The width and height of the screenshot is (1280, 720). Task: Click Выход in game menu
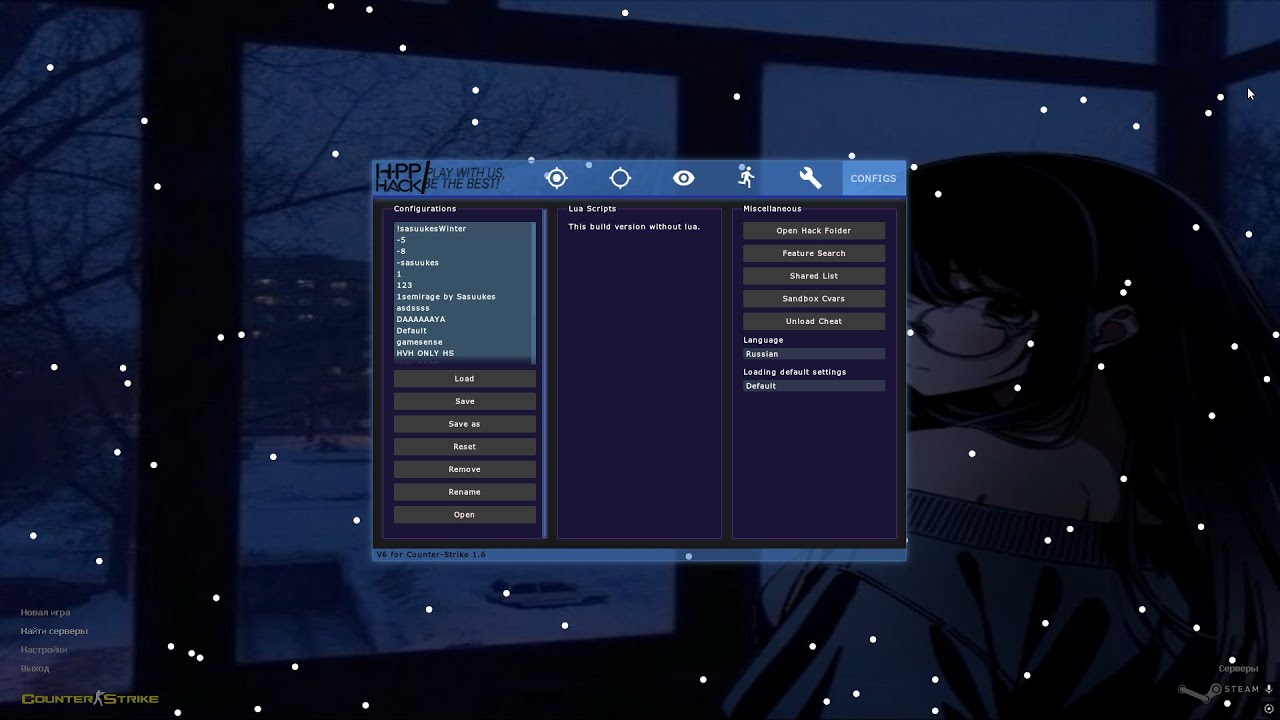coord(35,668)
